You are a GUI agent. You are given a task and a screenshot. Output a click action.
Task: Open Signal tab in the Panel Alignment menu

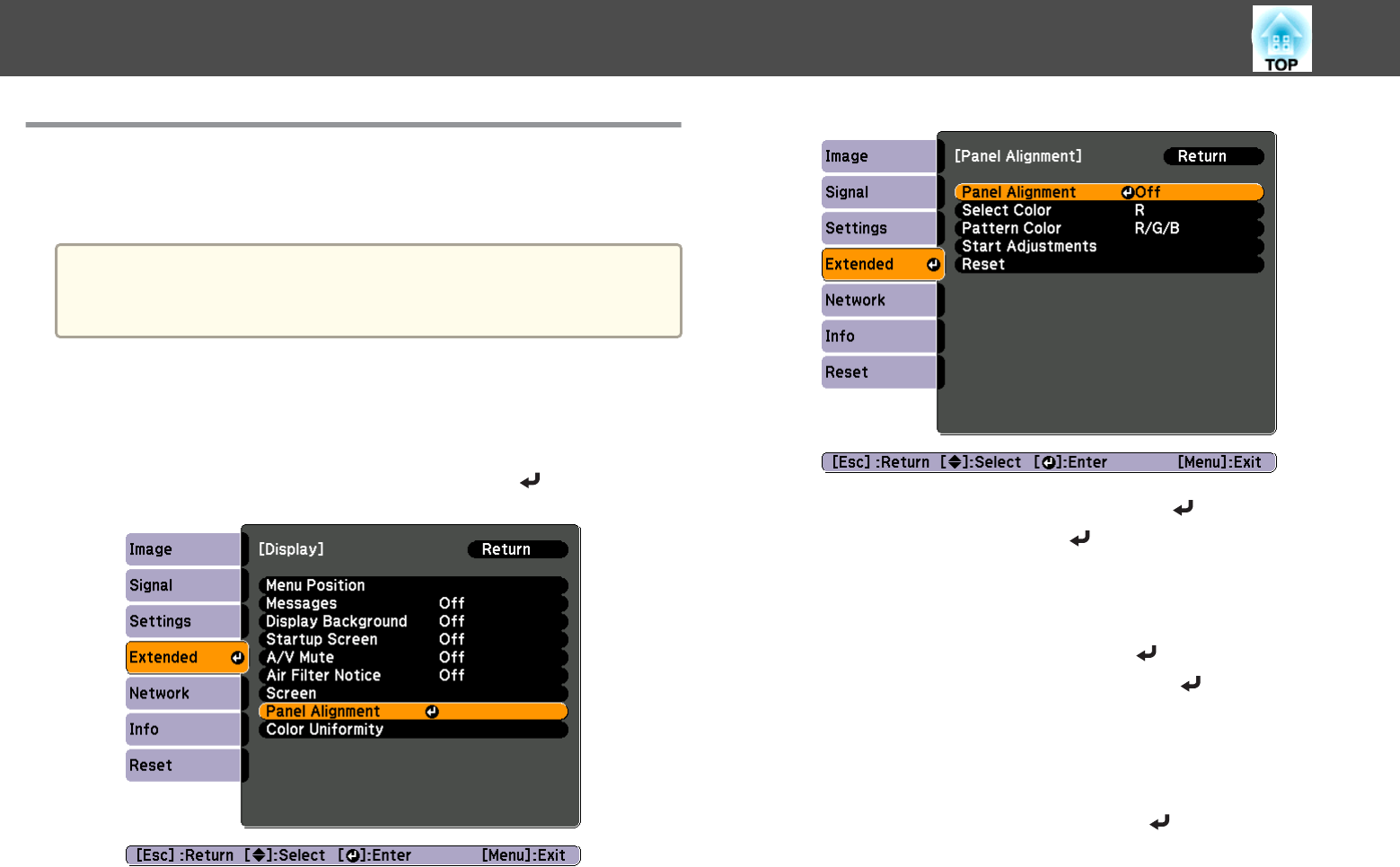point(882,192)
